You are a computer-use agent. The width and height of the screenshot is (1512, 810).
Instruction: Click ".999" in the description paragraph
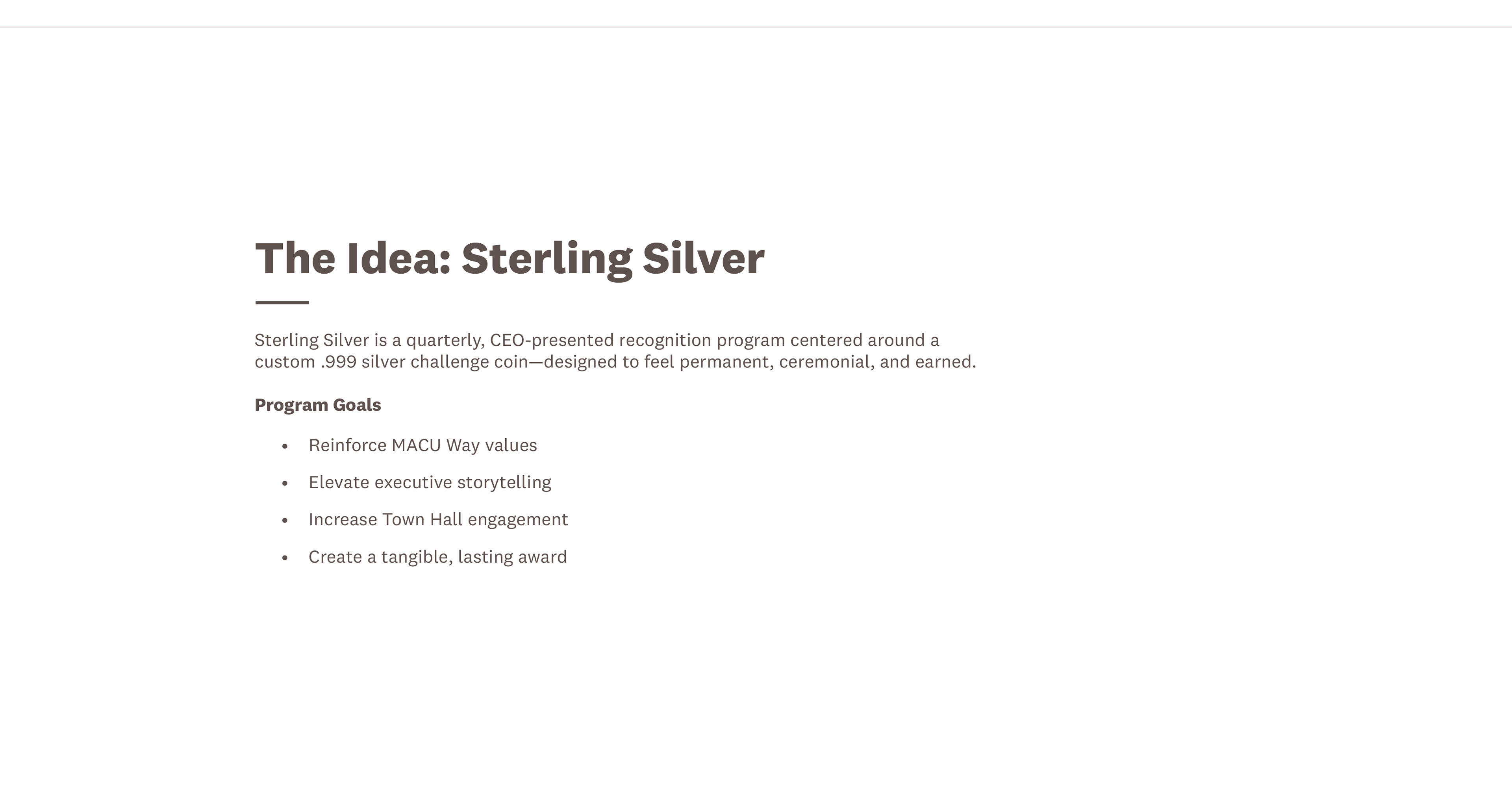tap(339, 362)
